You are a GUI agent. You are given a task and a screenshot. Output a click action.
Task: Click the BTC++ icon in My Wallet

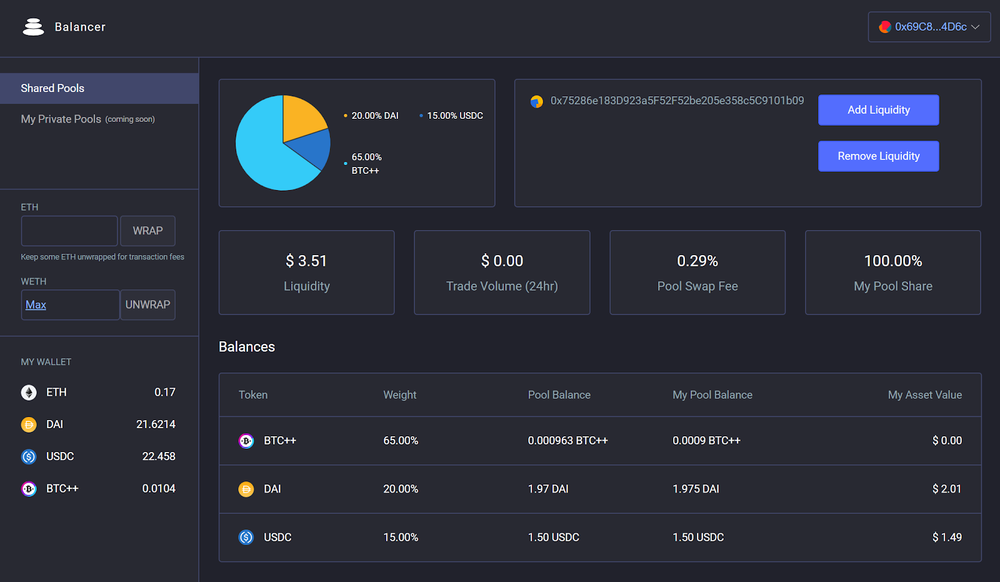point(29,489)
